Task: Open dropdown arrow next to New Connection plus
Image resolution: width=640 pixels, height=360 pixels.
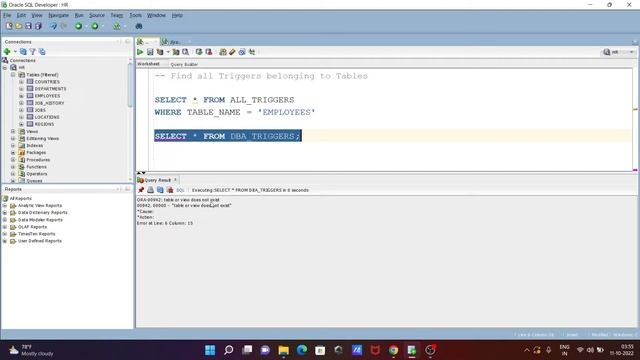Action: tap(15, 51)
